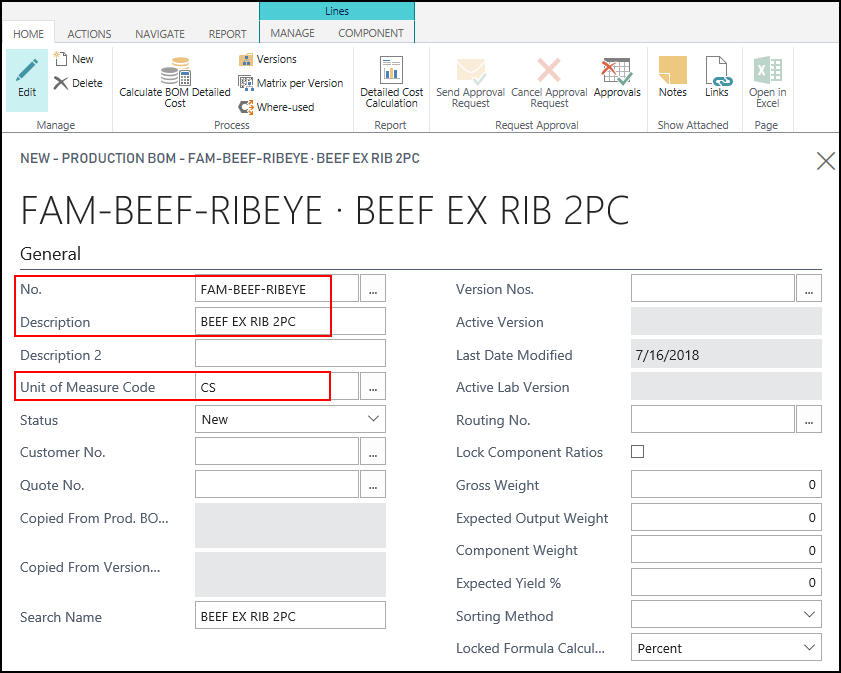This screenshot has width=841, height=673.
Task: Switch to the ACTIONS ribbon tab
Action: coord(90,33)
